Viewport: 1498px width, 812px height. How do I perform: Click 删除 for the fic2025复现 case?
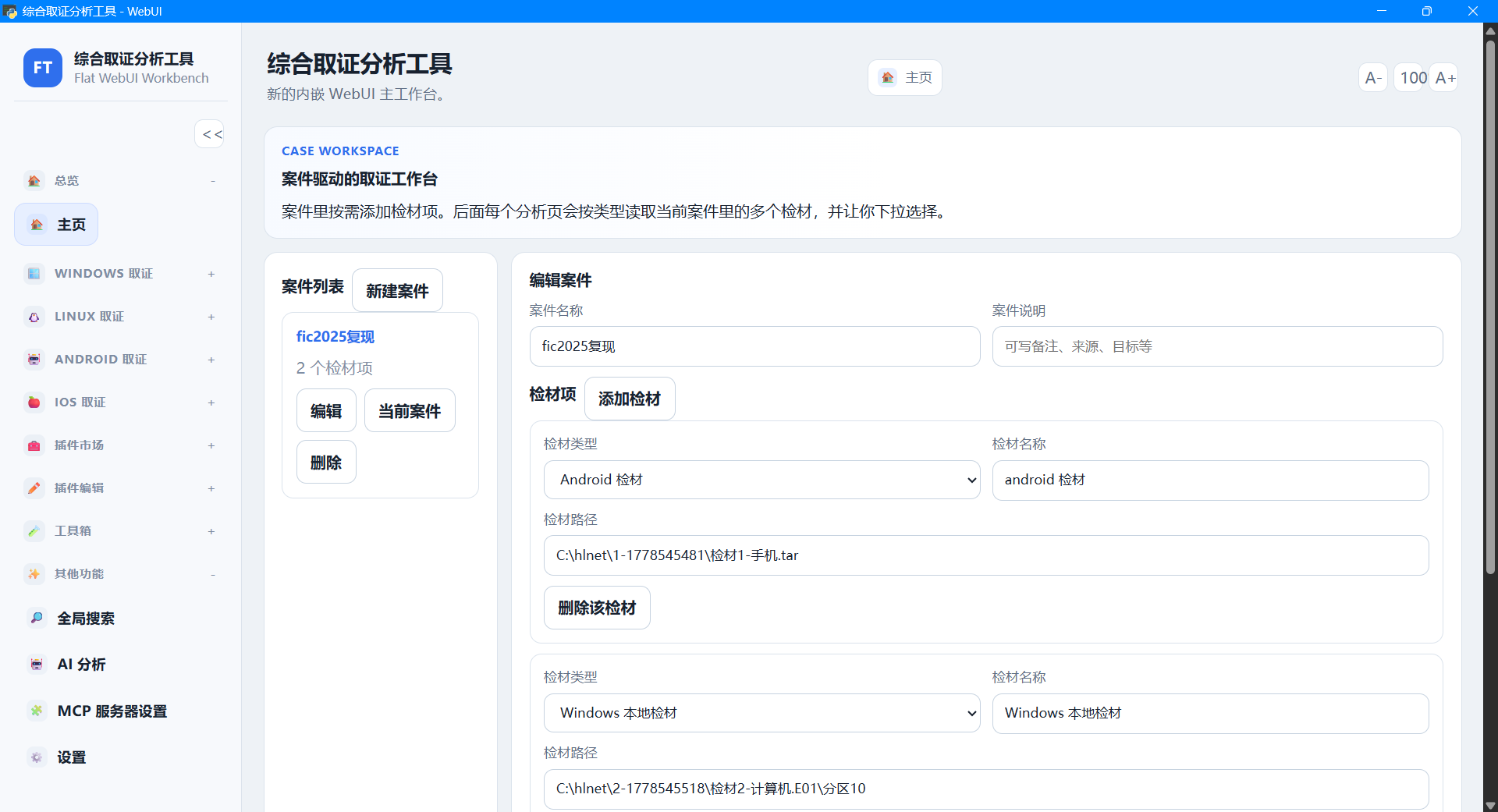pos(326,462)
